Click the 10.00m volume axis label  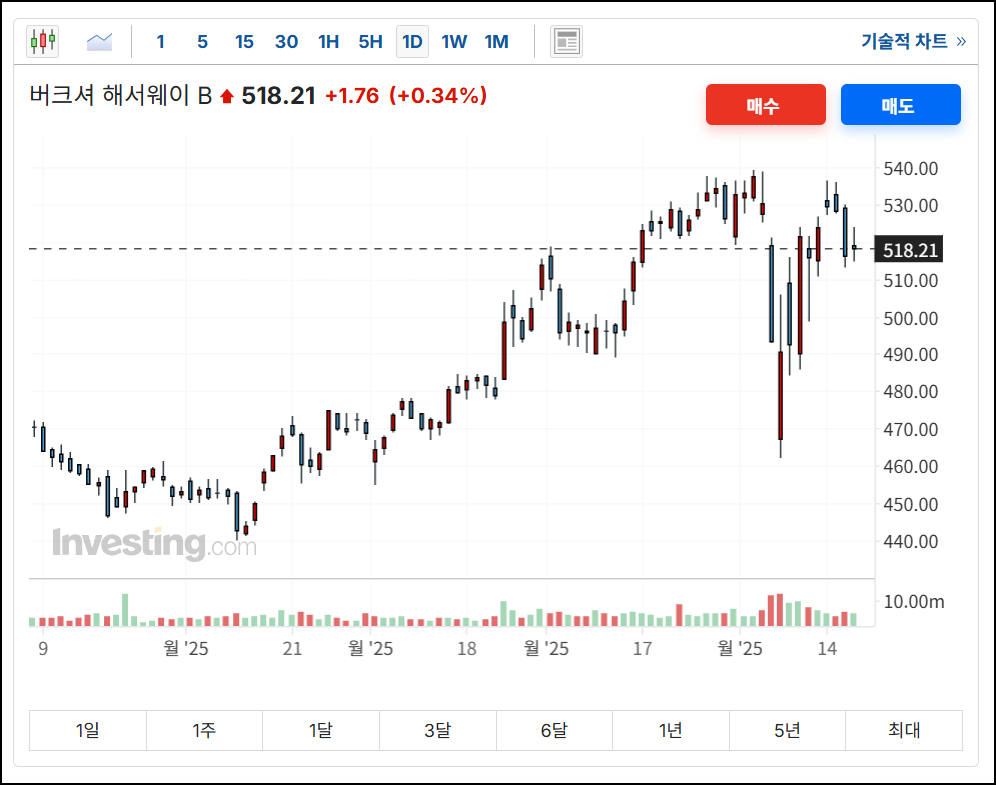click(x=913, y=601)
